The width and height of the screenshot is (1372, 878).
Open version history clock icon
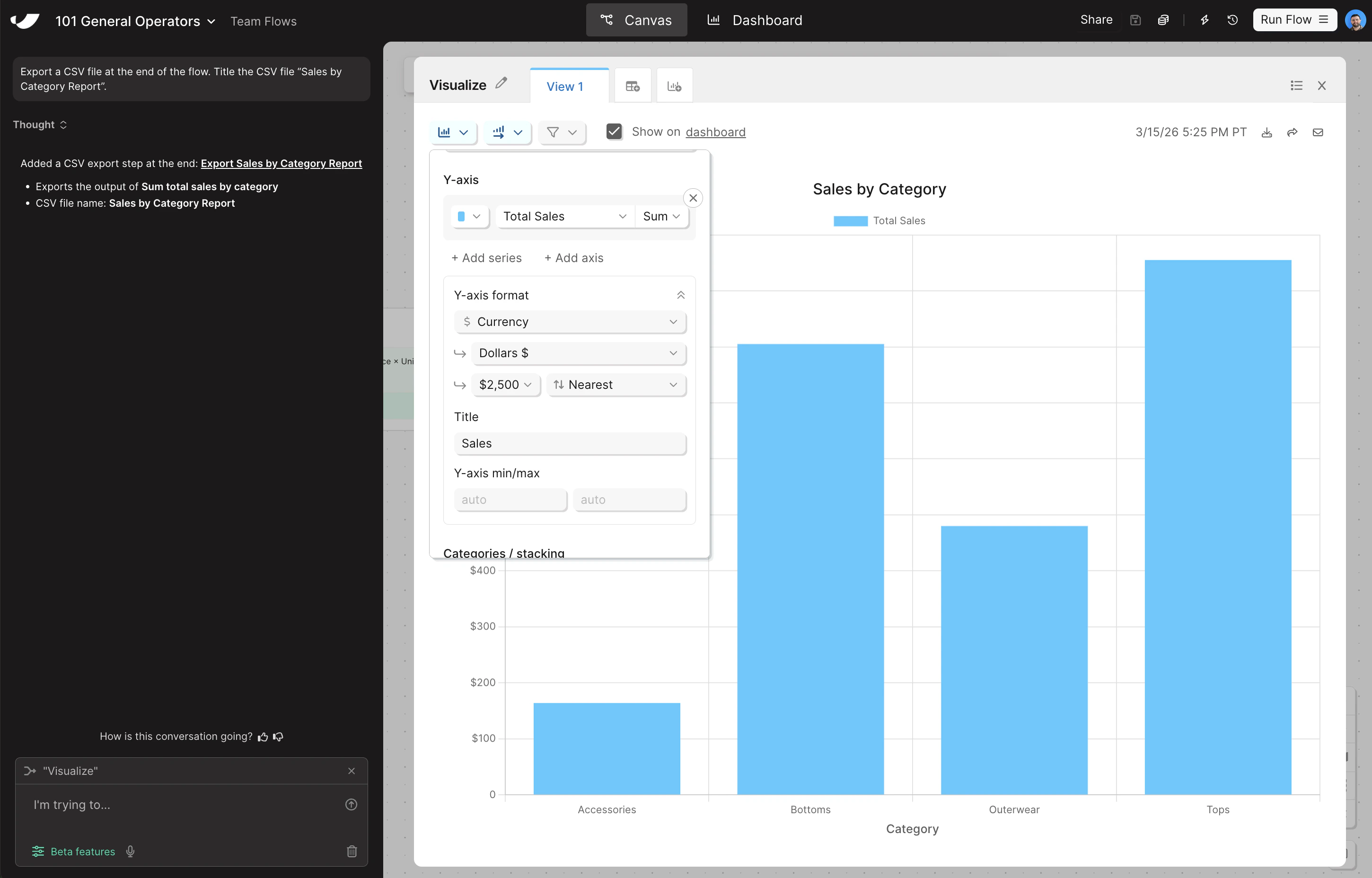point(1232,20)
